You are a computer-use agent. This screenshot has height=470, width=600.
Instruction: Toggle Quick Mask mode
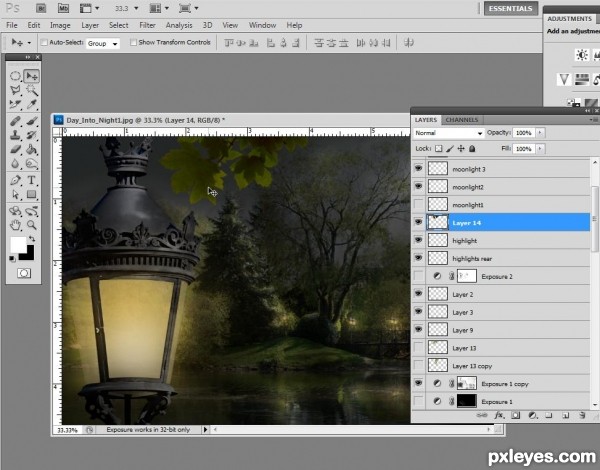pyautogui.click(x=24, y=273)
